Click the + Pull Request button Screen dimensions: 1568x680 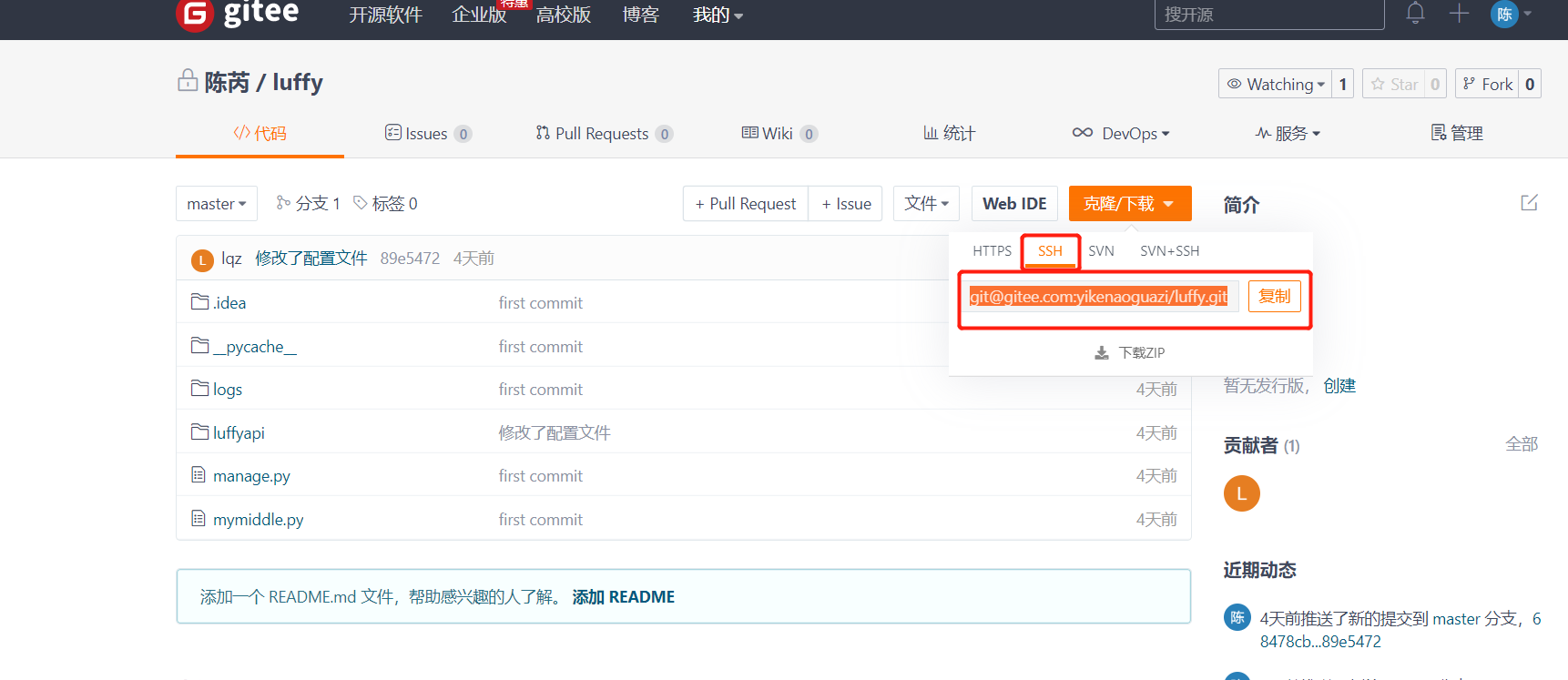pyautogui.click(x=745, y=204)
